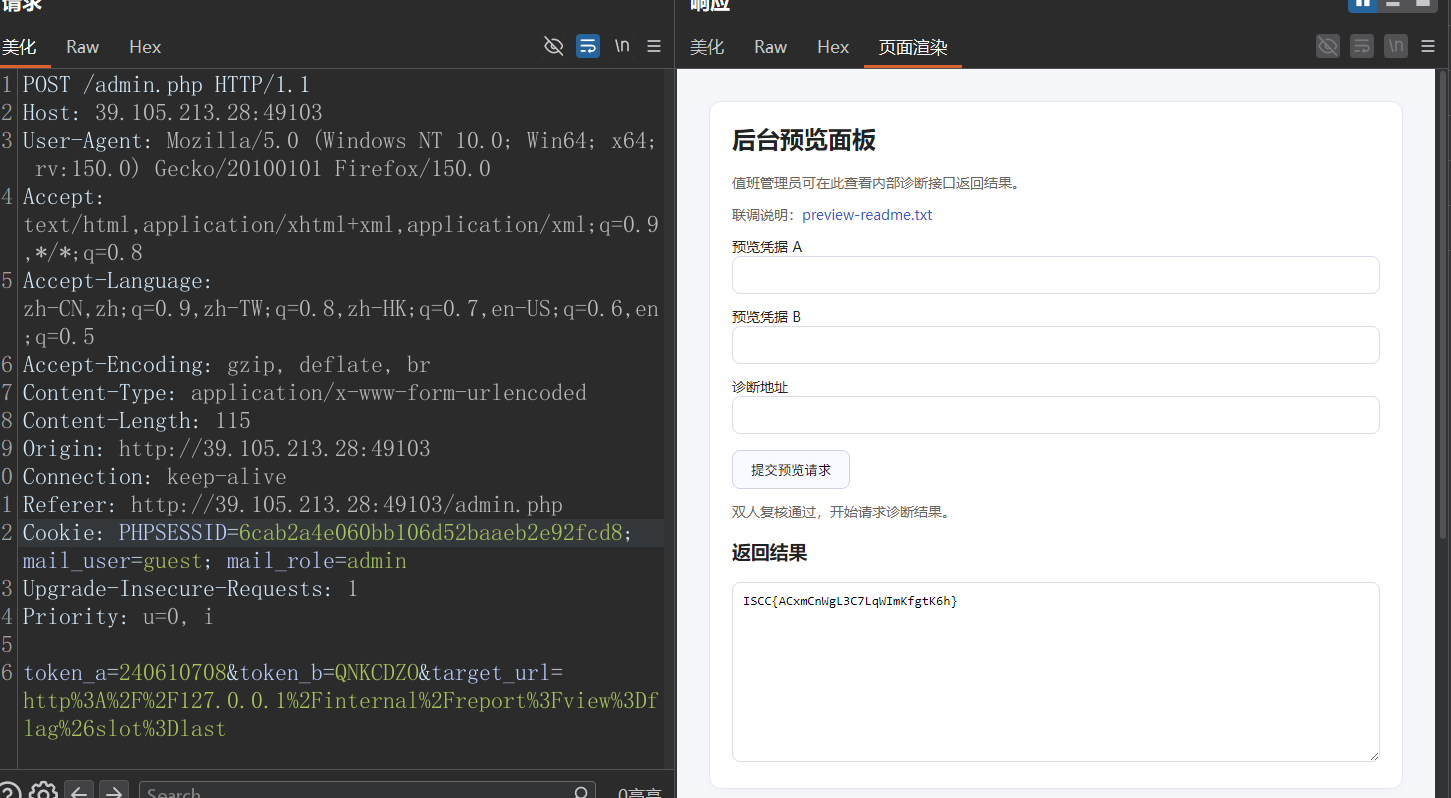The height and width of the screenshot is (798, 1451).
Task: Toggle the \n icon in the response panel
Action: 1396,46
